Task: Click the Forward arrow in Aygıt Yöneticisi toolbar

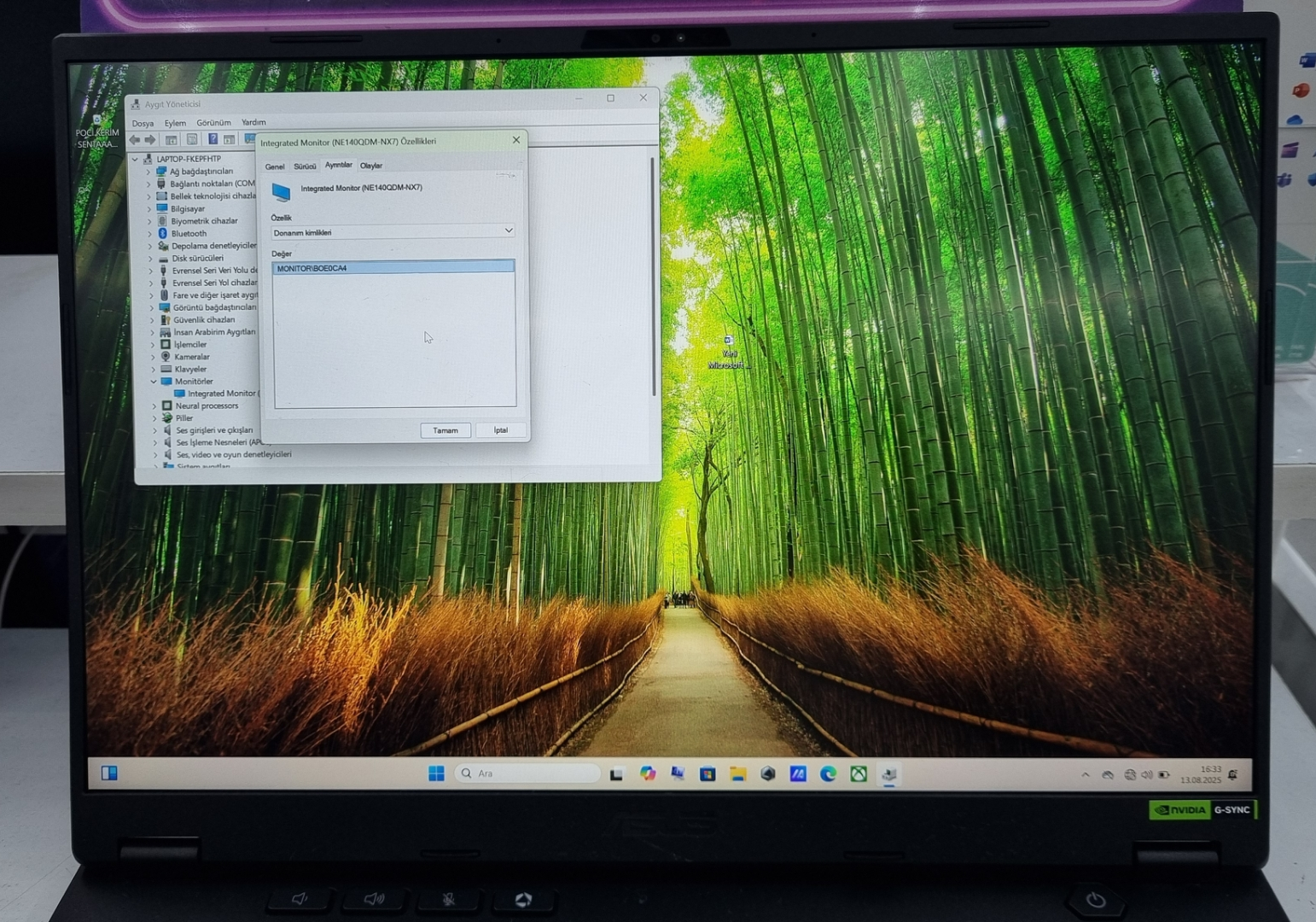Action: (x=151, y=139)
